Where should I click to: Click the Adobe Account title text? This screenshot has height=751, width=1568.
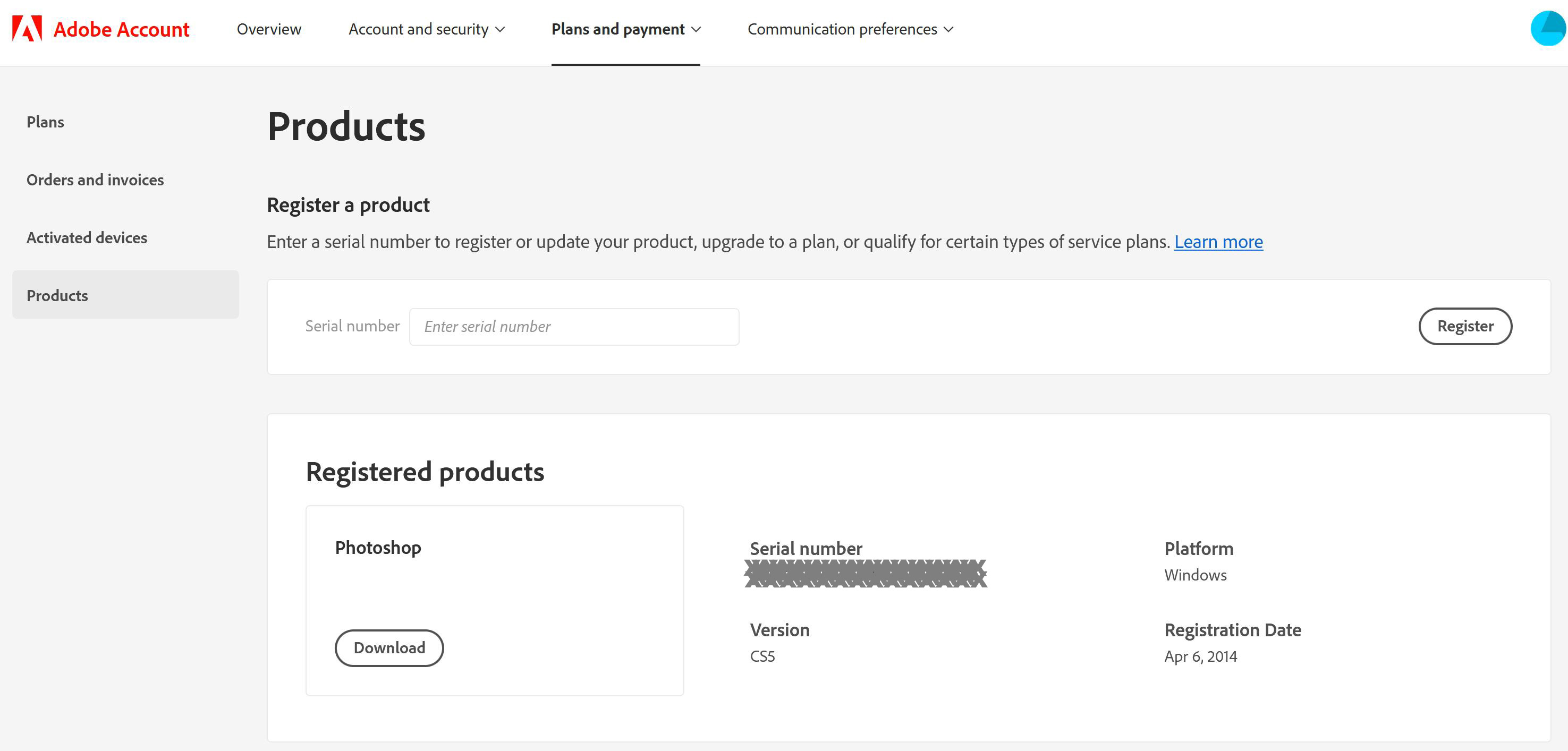[121, 29]
